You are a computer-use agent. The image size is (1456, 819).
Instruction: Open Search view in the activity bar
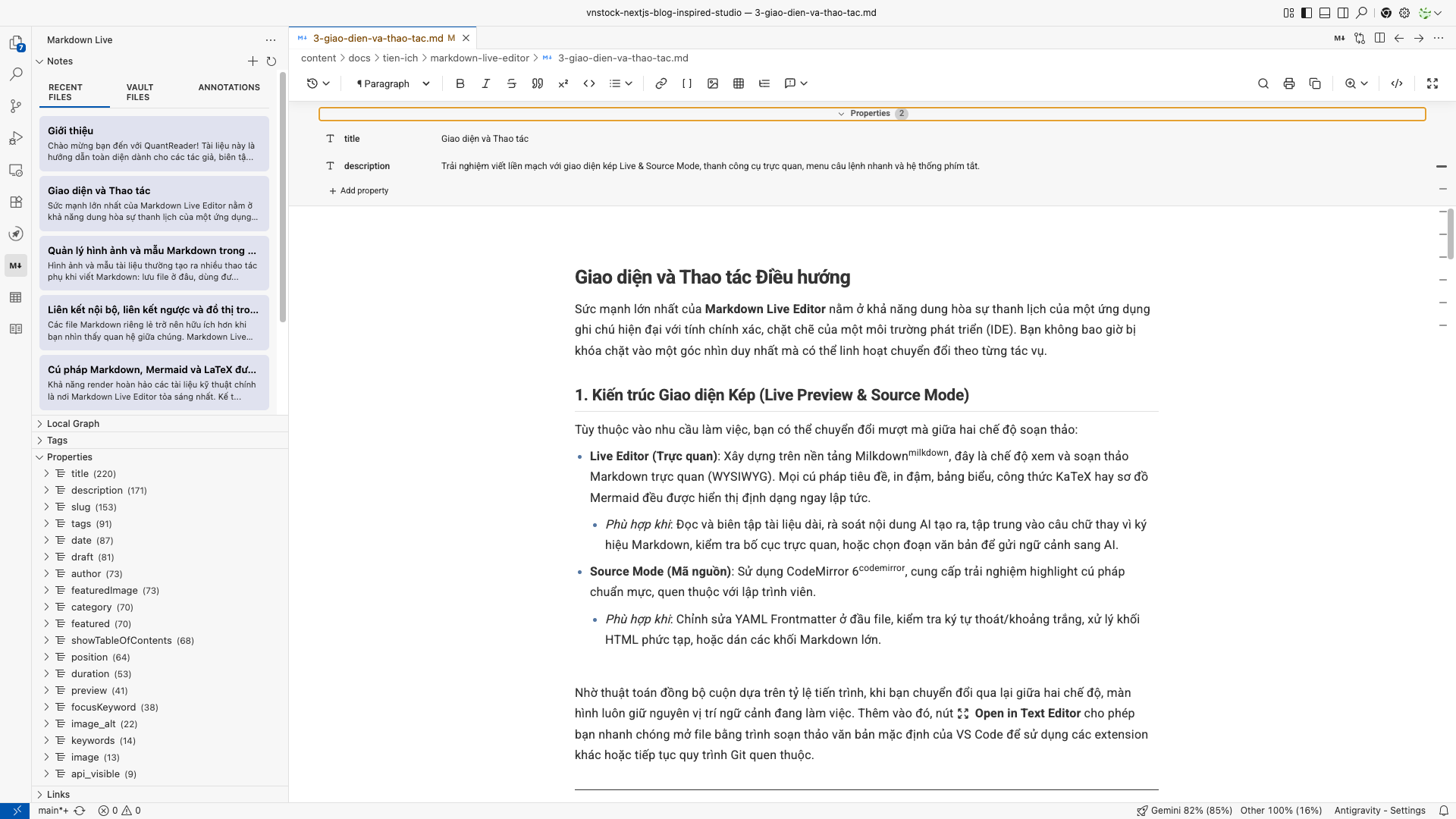pos(16,74)
